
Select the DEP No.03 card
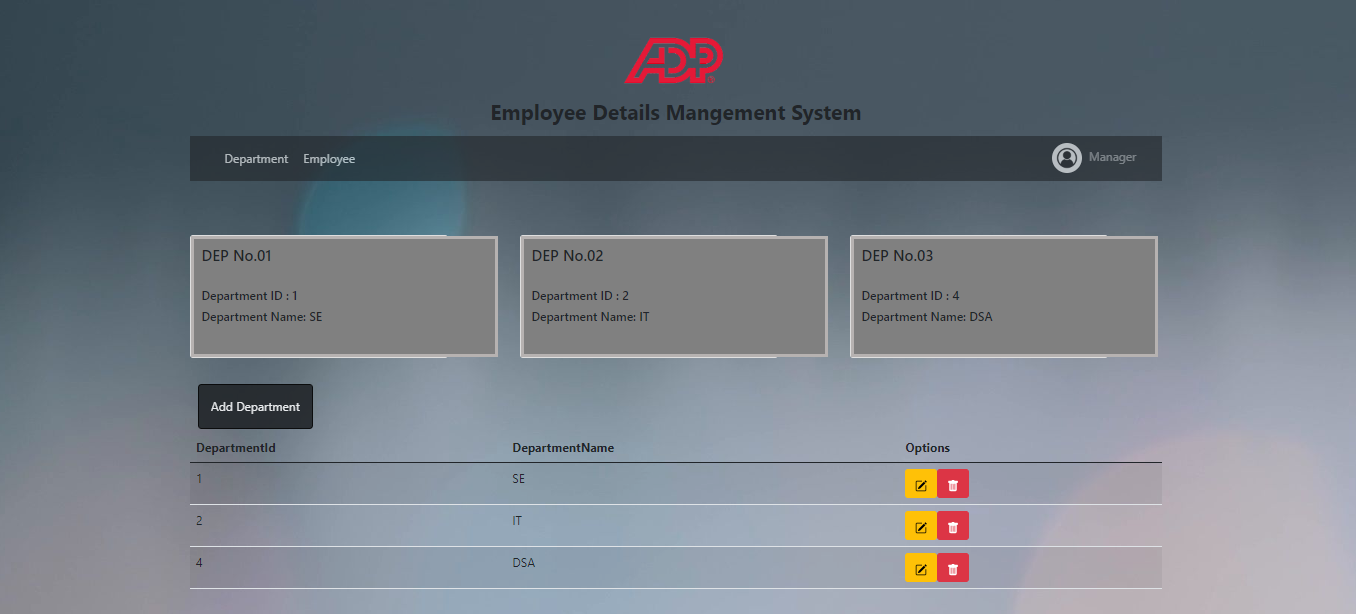[1003, 296]
